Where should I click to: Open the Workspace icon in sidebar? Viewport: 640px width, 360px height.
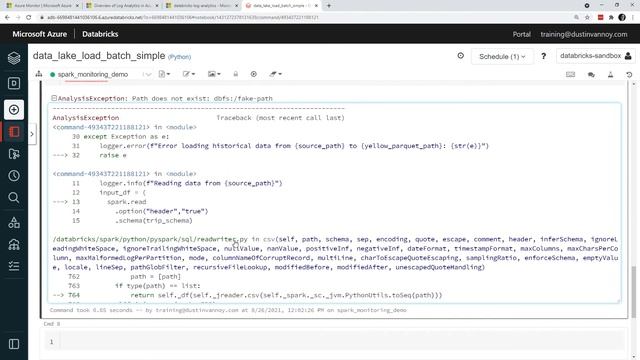14,132
